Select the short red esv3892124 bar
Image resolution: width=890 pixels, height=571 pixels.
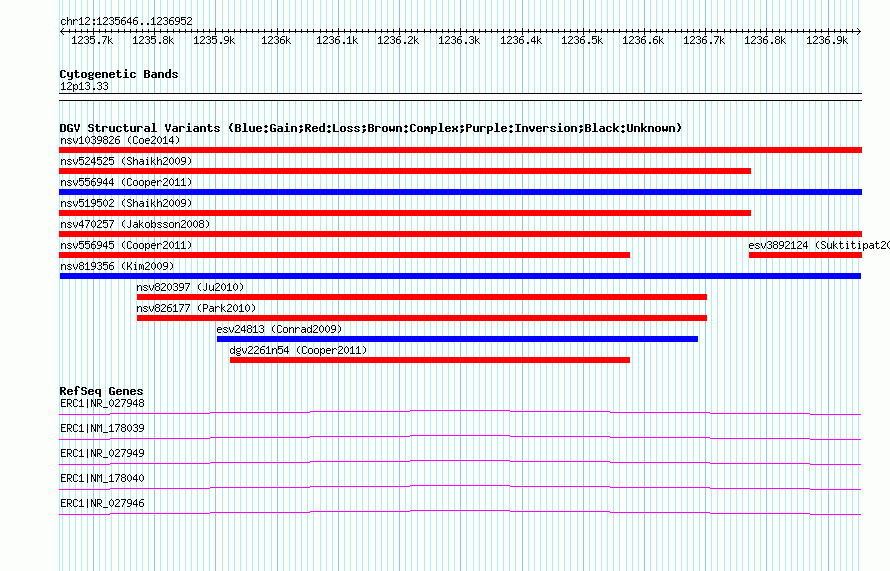pyautogui.click(x=805, y=255)
